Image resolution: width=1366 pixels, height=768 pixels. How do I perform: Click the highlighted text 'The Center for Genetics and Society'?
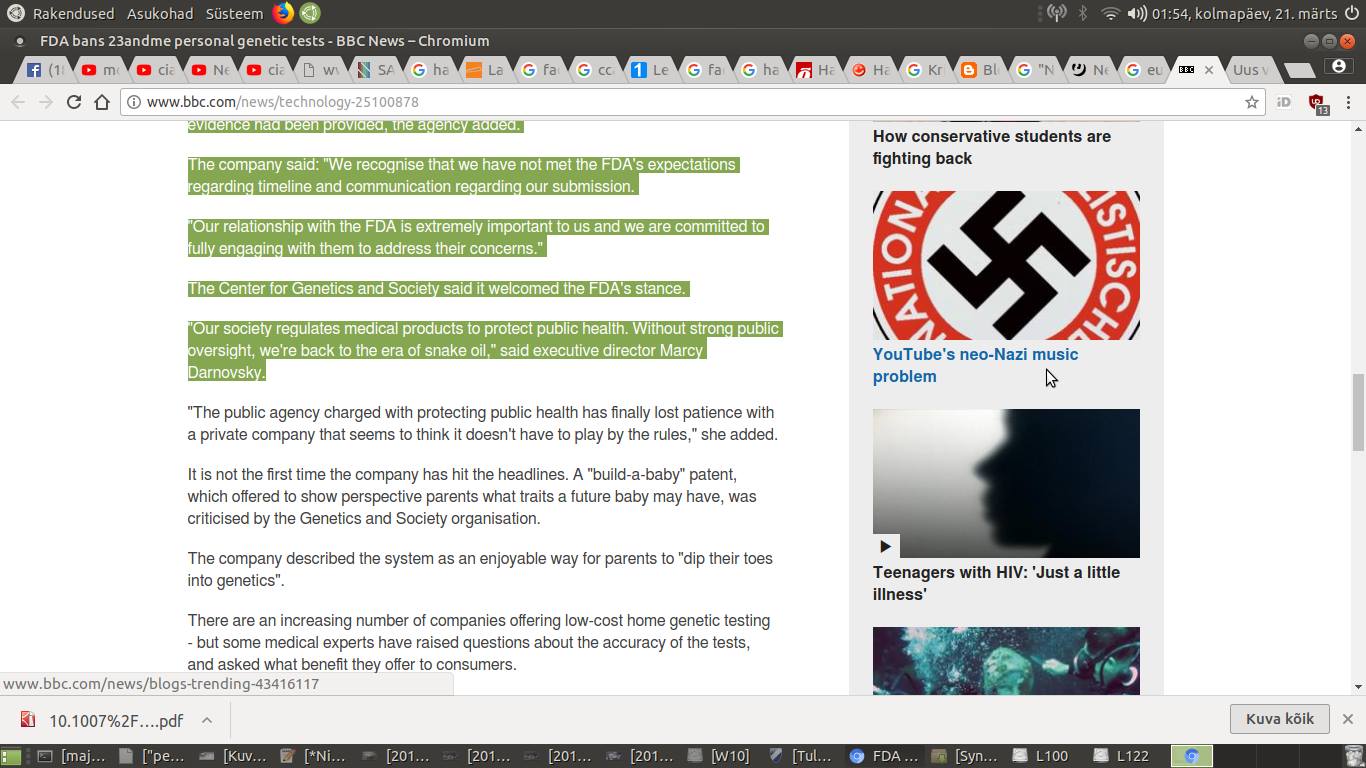tap(314, 288)
